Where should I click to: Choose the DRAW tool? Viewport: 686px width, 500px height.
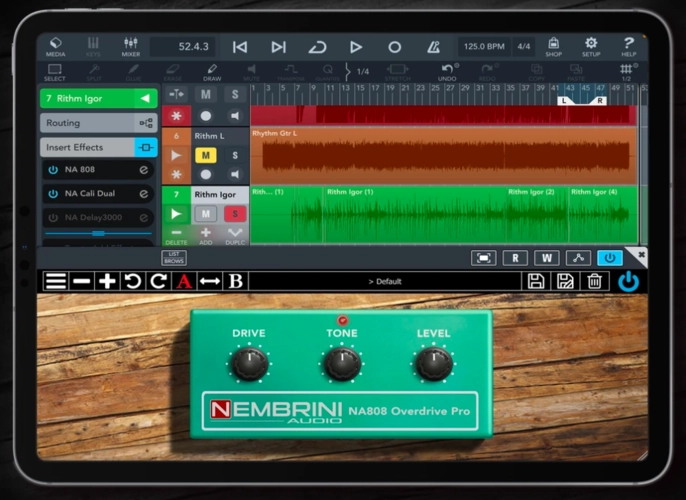click(212, 72)
